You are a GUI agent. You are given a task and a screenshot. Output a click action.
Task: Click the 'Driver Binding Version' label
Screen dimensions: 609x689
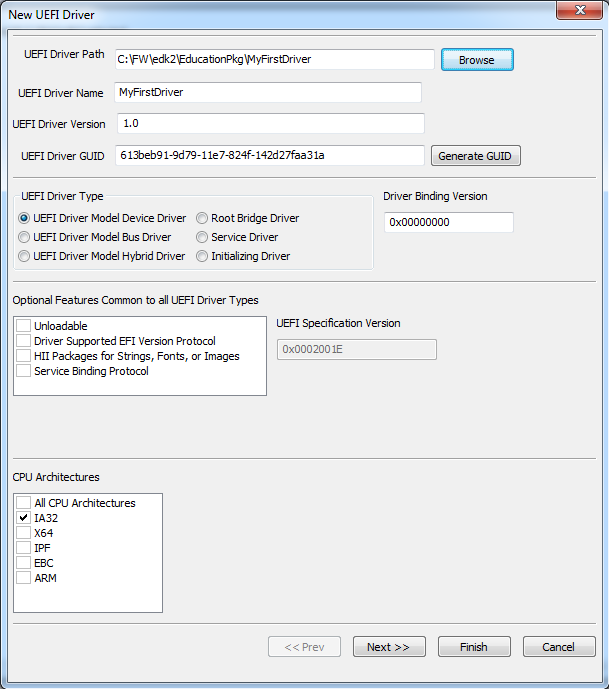click(435, 196)
